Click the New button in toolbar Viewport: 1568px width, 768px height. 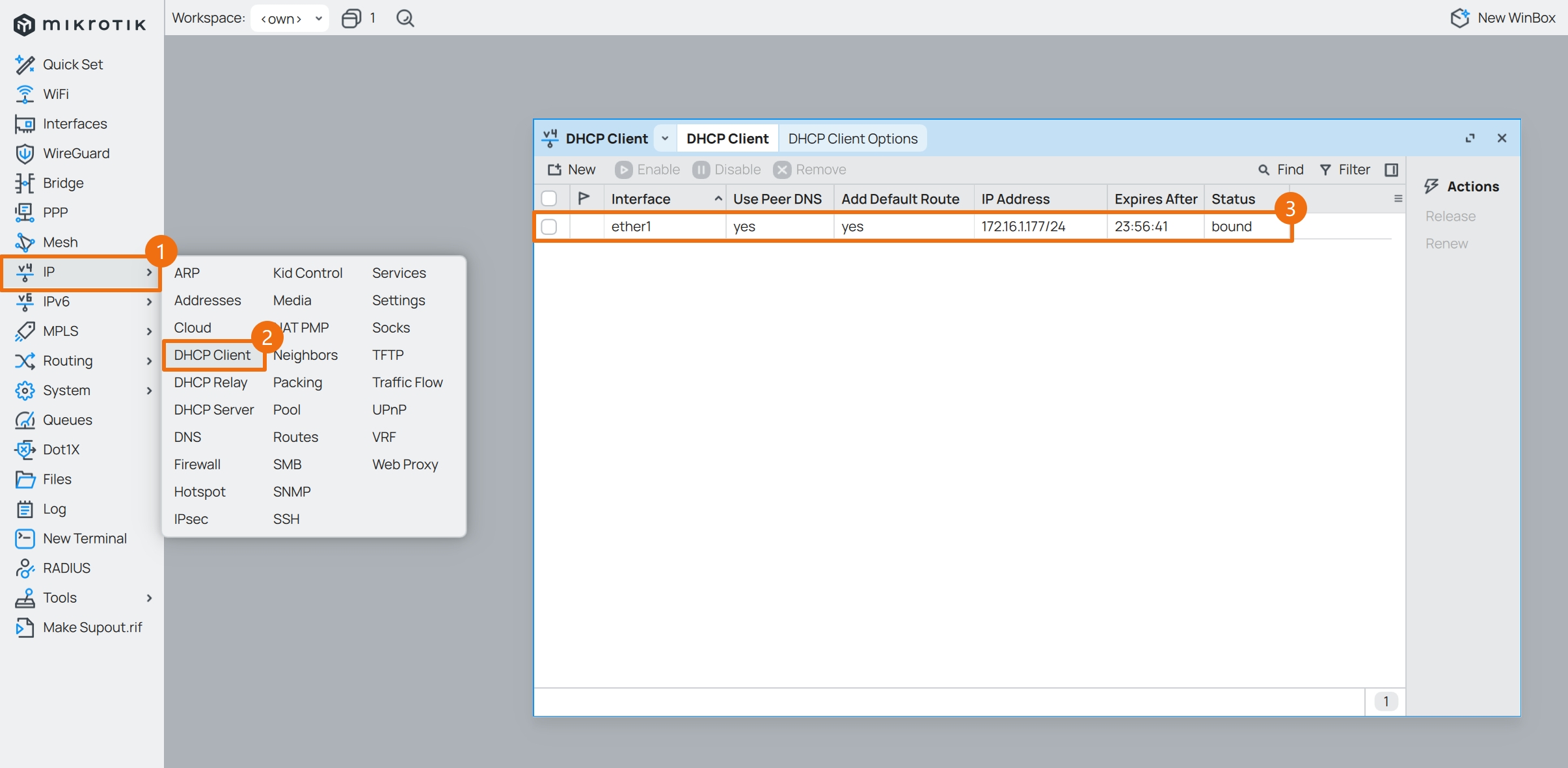pos(571,170)
